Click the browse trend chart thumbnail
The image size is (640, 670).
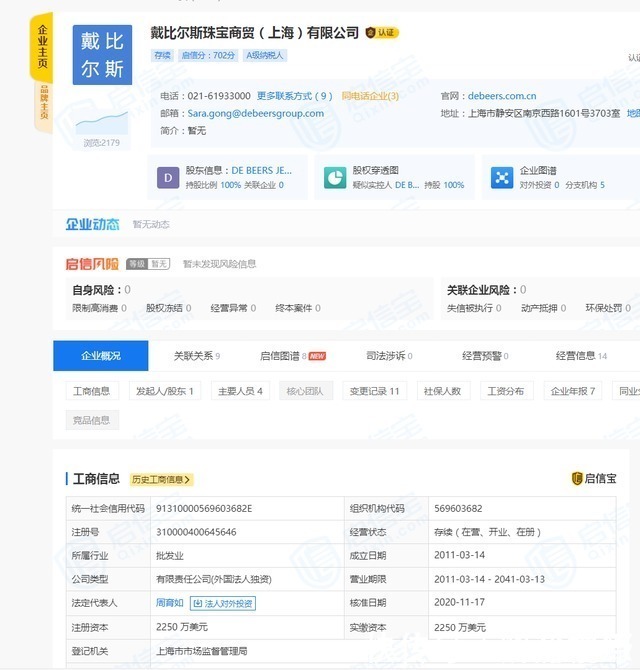click(102, 123)
